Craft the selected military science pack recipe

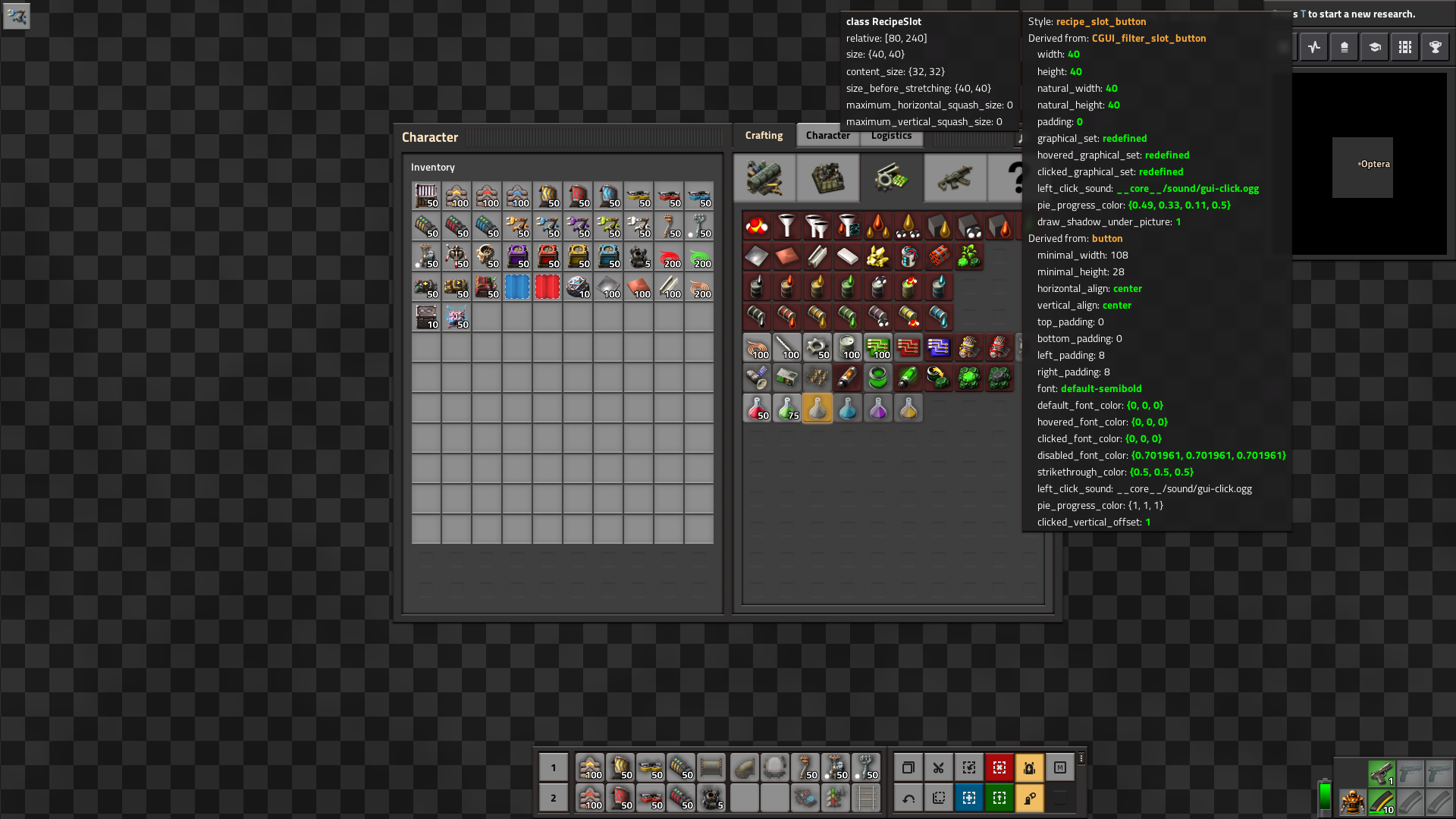(x=817, y=408)
